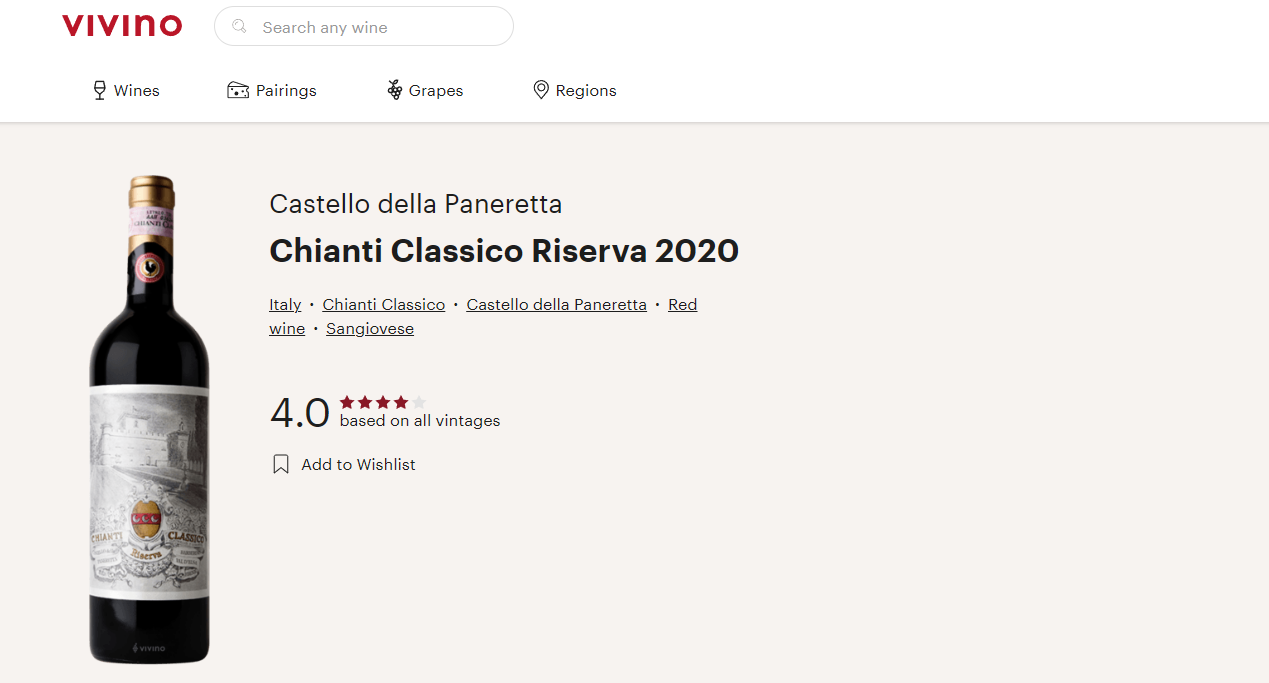Image resolution: width=1269 pixels, height=683 pixels.
Task: Follow the Italy country link
Action: pos(285,304)
